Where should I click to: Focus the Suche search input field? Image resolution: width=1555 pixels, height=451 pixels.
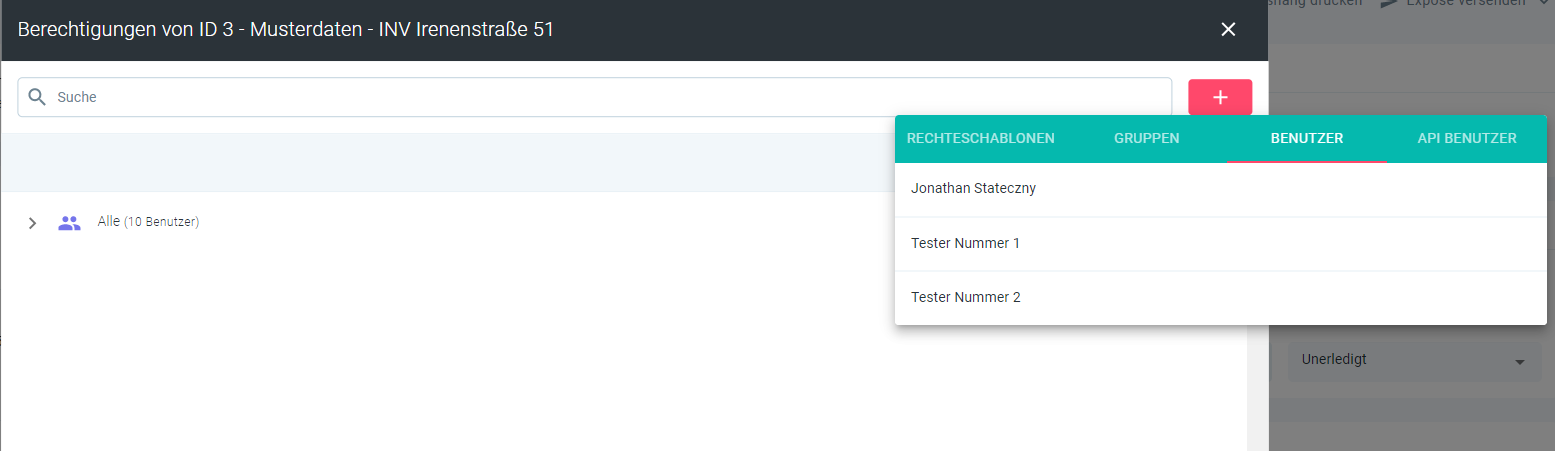pos(600,97)
